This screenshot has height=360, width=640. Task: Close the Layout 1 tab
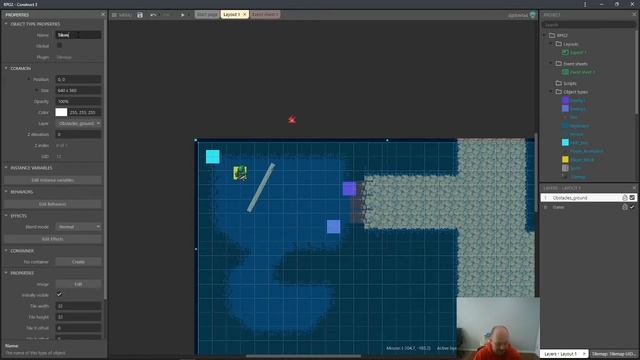click(x=245, y=14)
